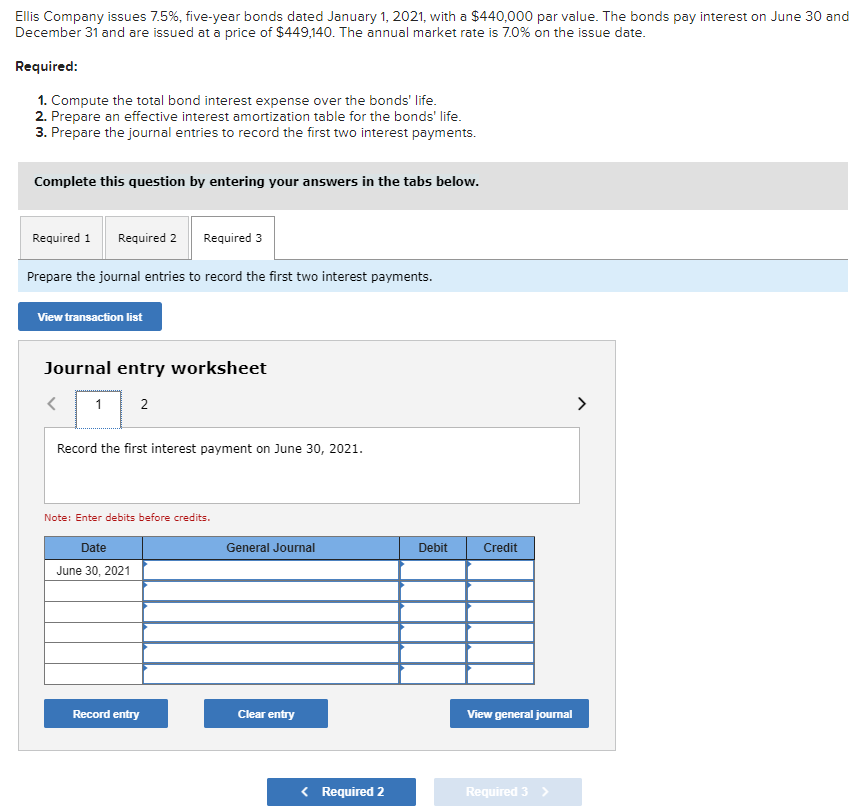Click Clear entry button

point(266,714)
